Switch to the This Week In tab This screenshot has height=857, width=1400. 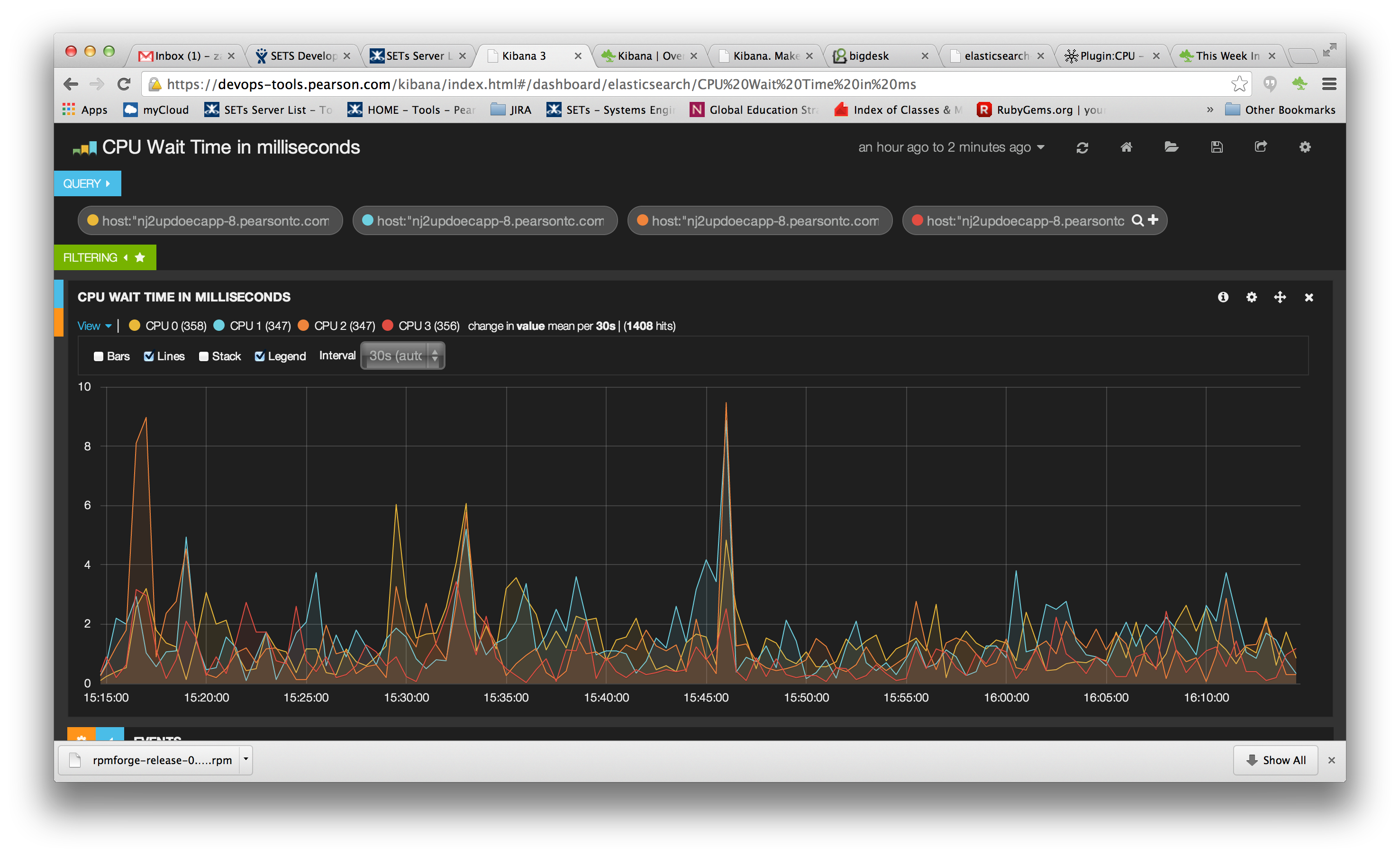(1227, 55)
